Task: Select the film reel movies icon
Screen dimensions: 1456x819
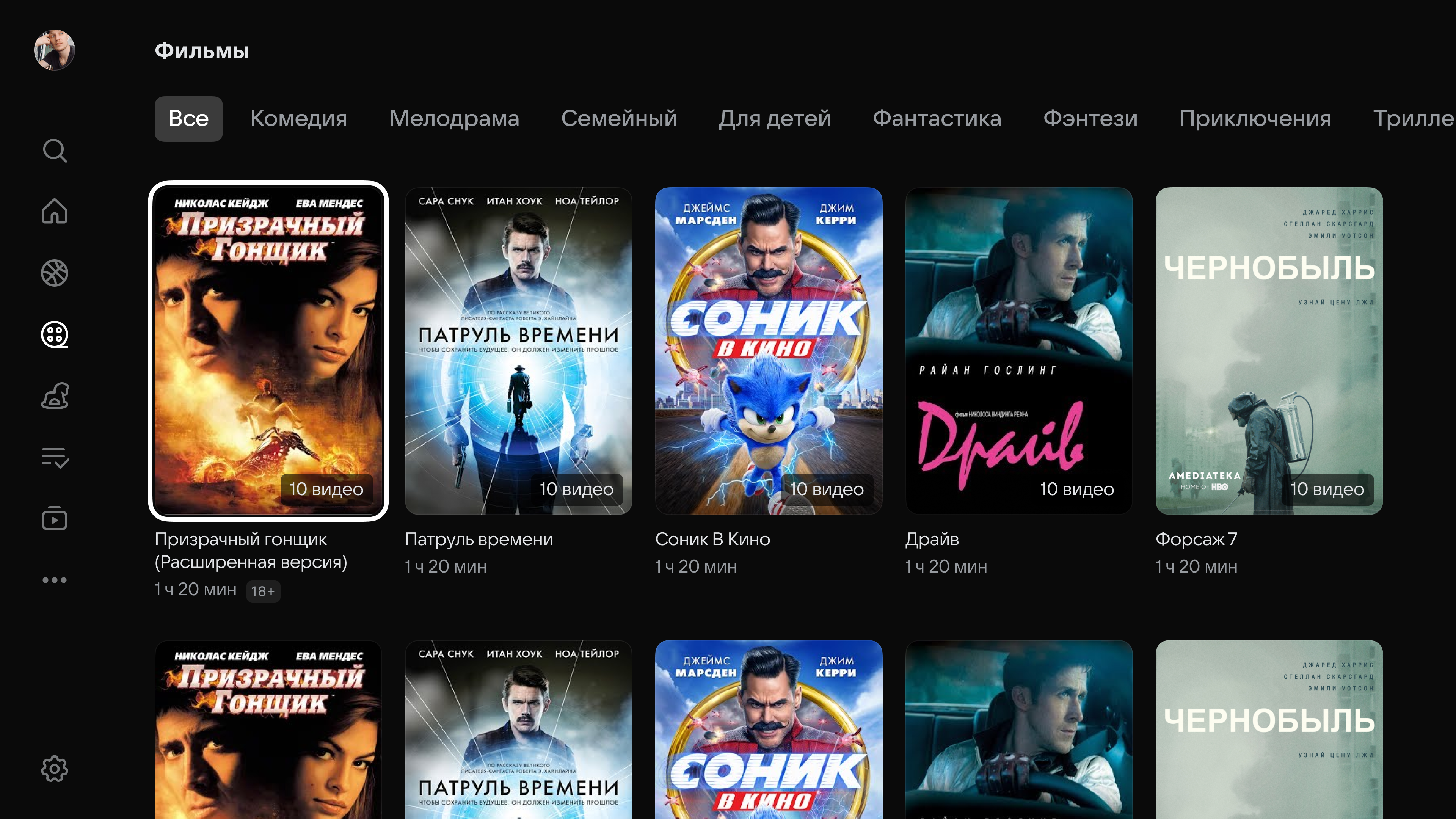Action: (55, 334)
